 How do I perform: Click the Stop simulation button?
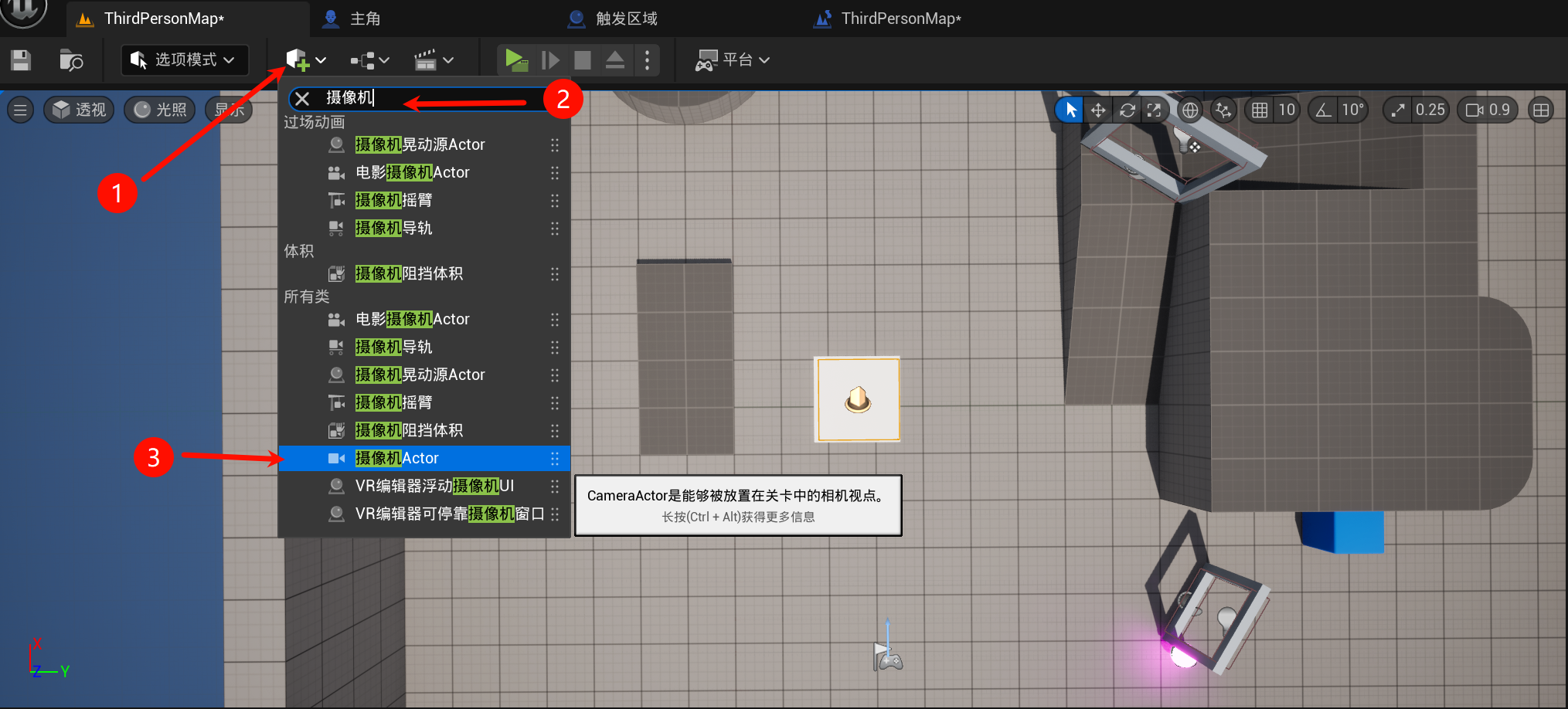583,60
